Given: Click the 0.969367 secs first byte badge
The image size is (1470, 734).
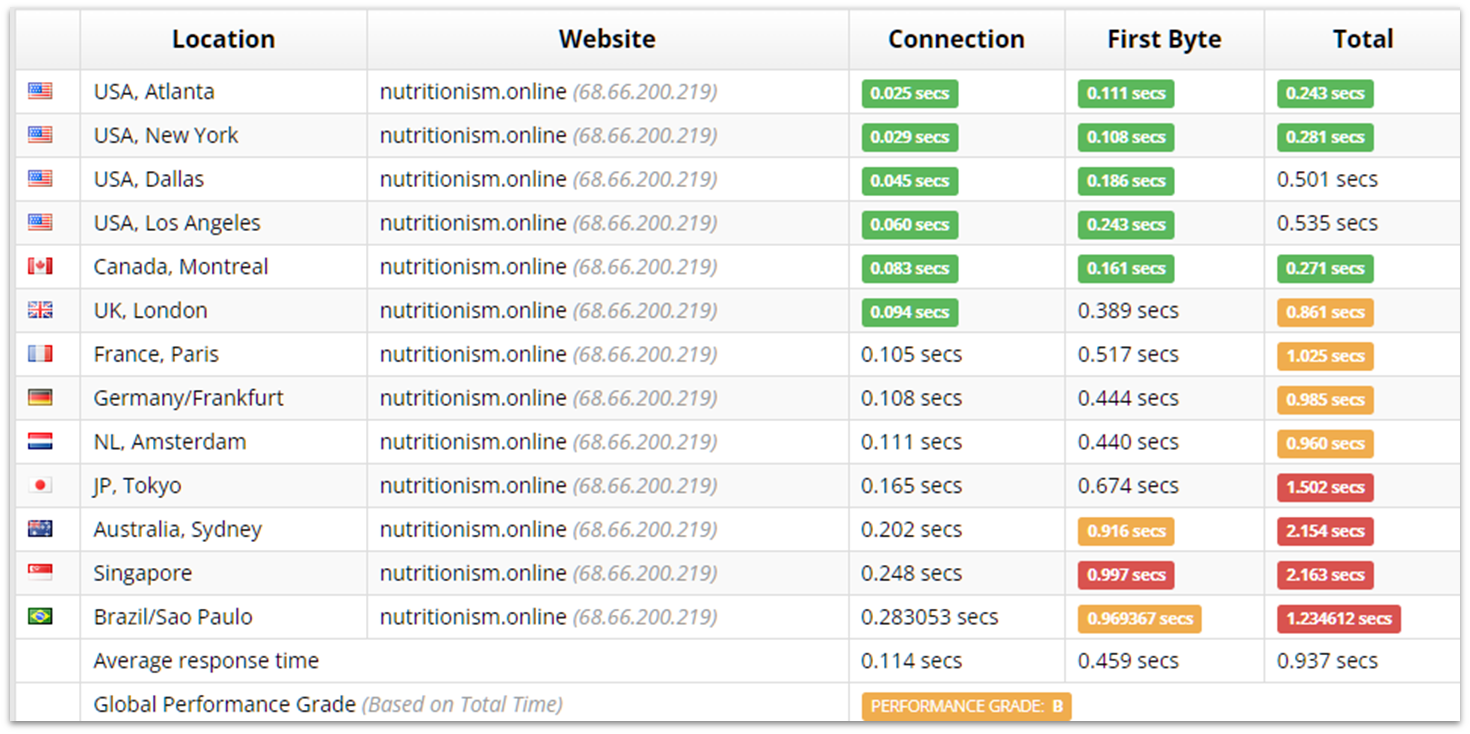Looking at the screenshot, I should 1139,619.
